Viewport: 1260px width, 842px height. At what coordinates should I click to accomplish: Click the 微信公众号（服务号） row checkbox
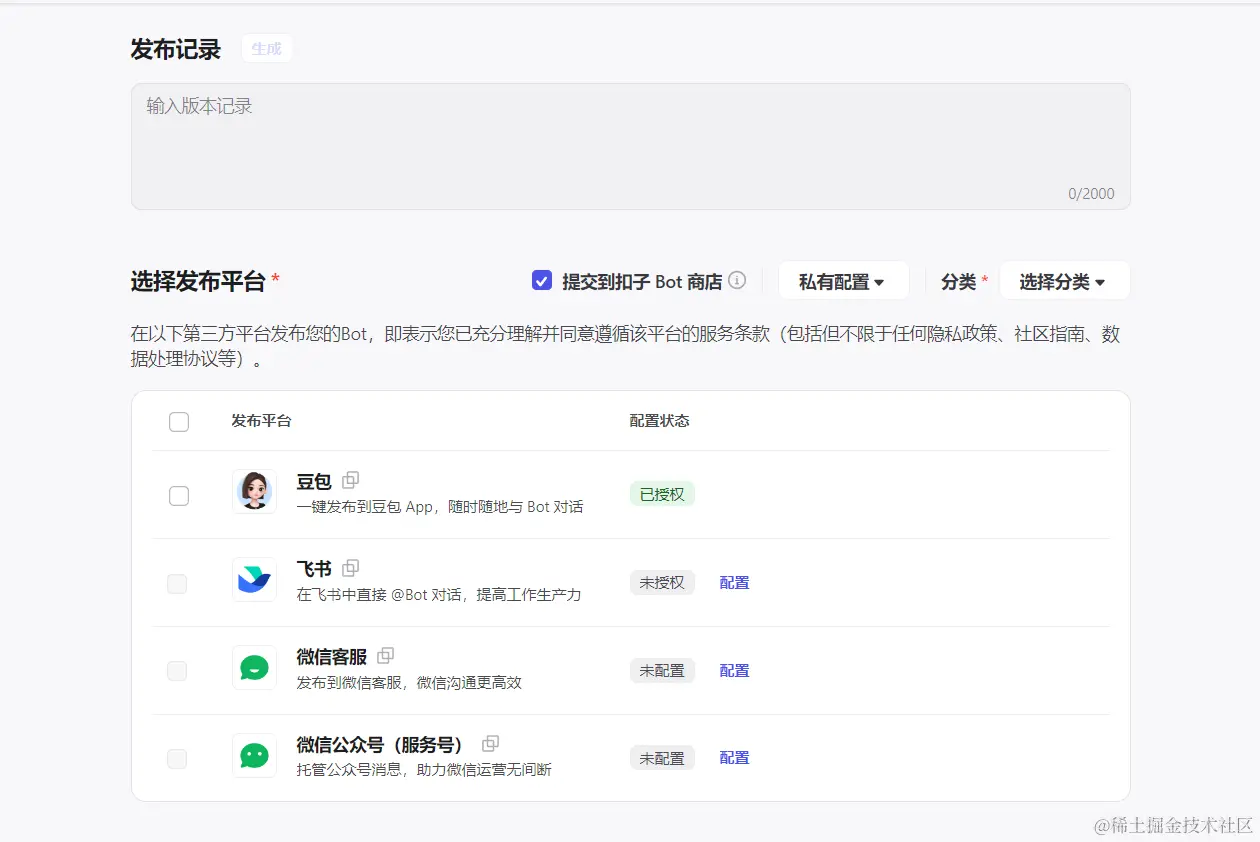point(177,759)
